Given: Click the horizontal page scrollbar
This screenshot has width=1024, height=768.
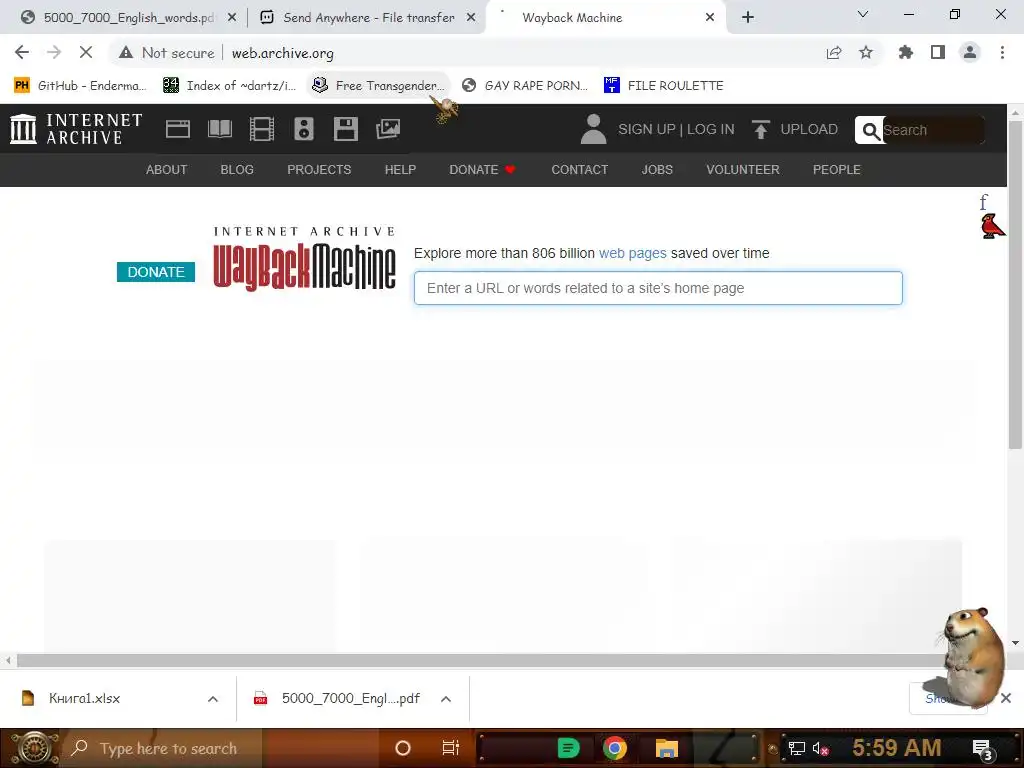Looking at the screenshot, I should pos(480,660).
